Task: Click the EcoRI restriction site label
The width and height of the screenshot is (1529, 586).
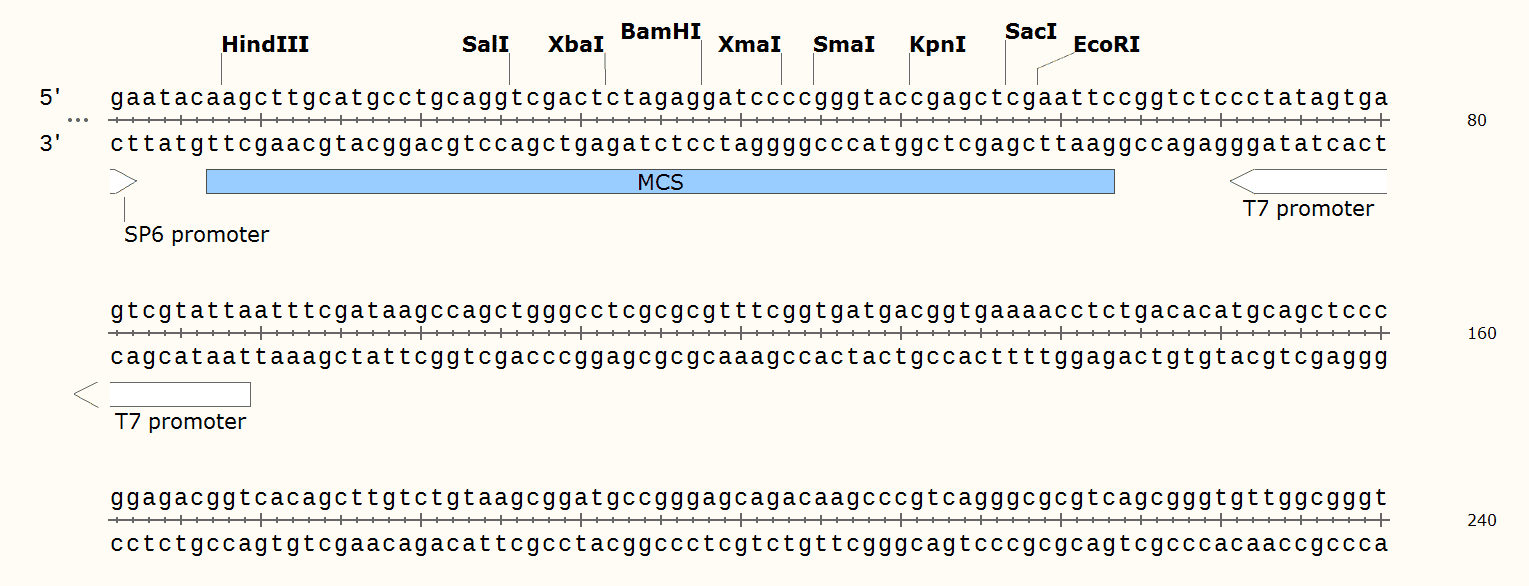Action: [x=1106, y=45]
